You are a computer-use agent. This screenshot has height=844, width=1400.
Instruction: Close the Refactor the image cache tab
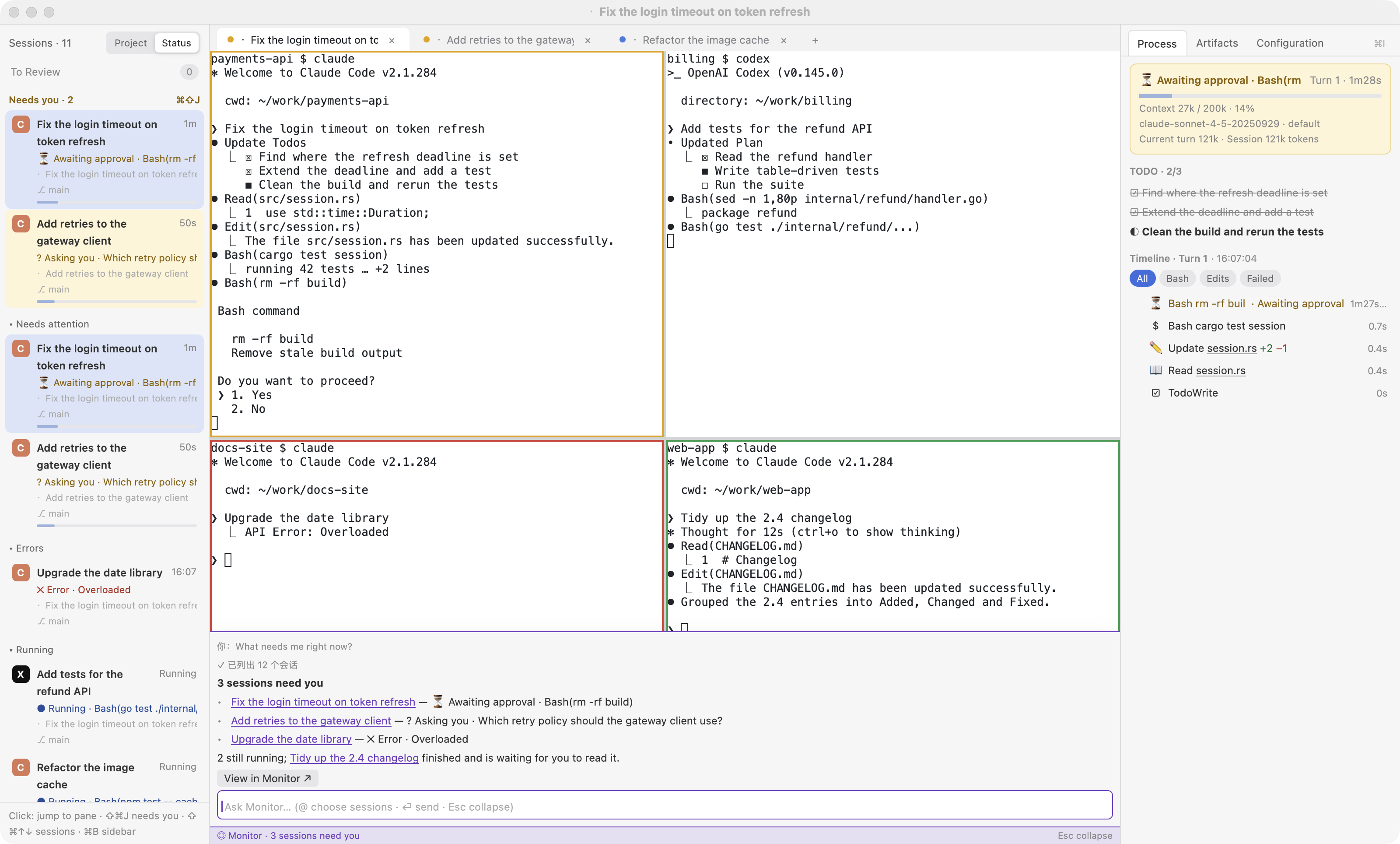pyautogui.click(x=784, y=40)
